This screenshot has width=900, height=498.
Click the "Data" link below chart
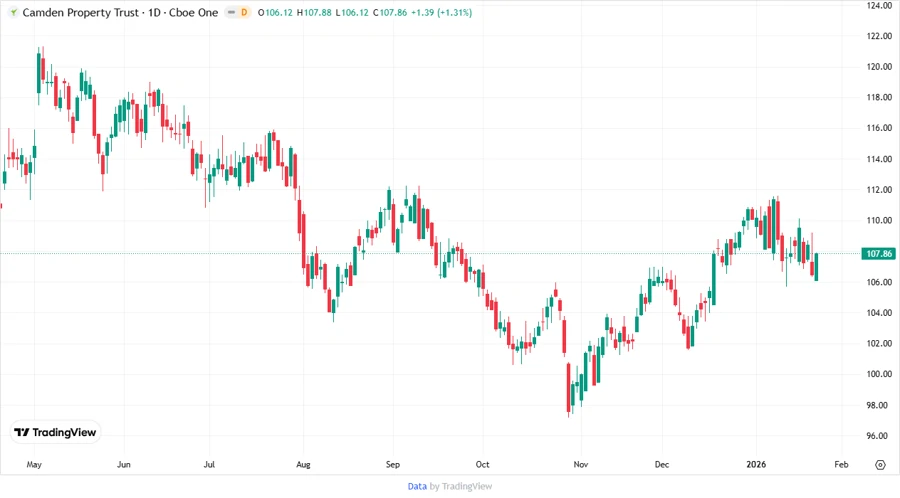417,486
